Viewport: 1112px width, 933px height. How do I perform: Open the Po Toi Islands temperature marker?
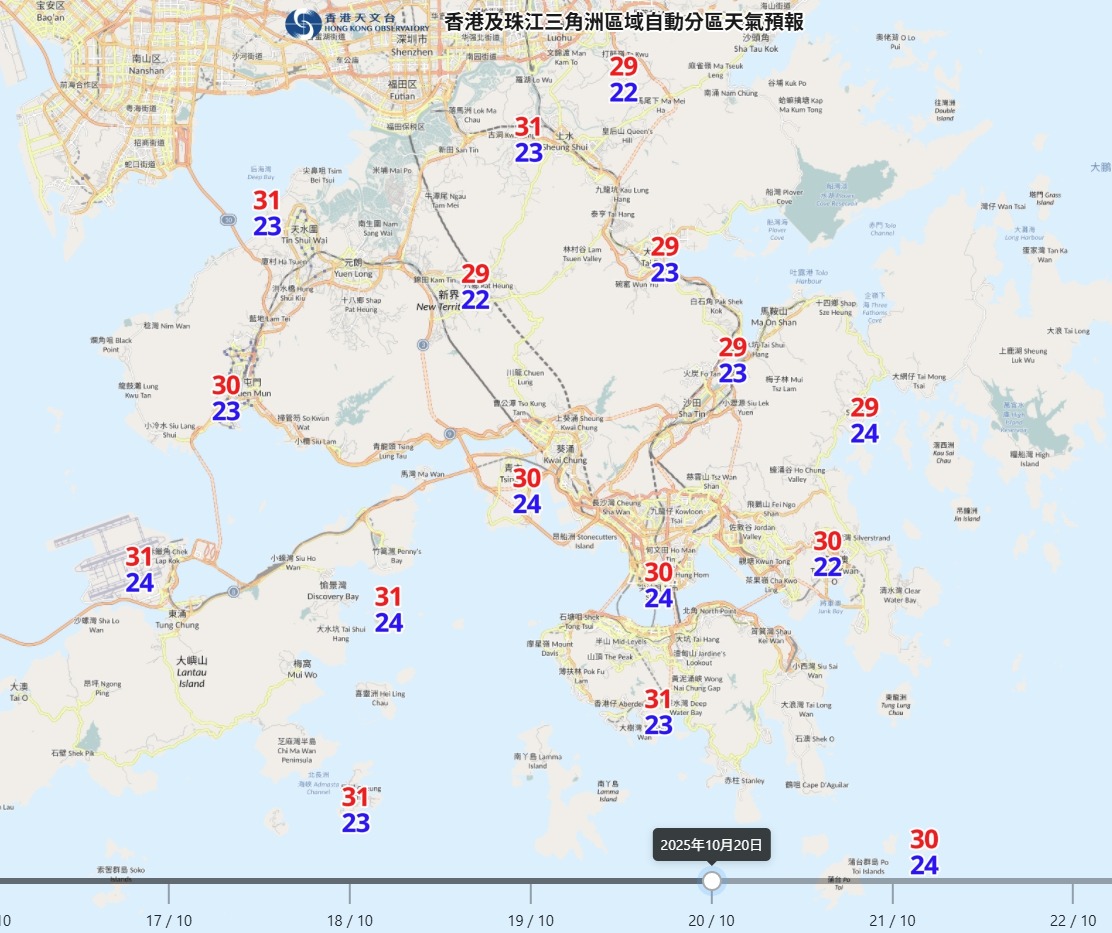point(924,853)
